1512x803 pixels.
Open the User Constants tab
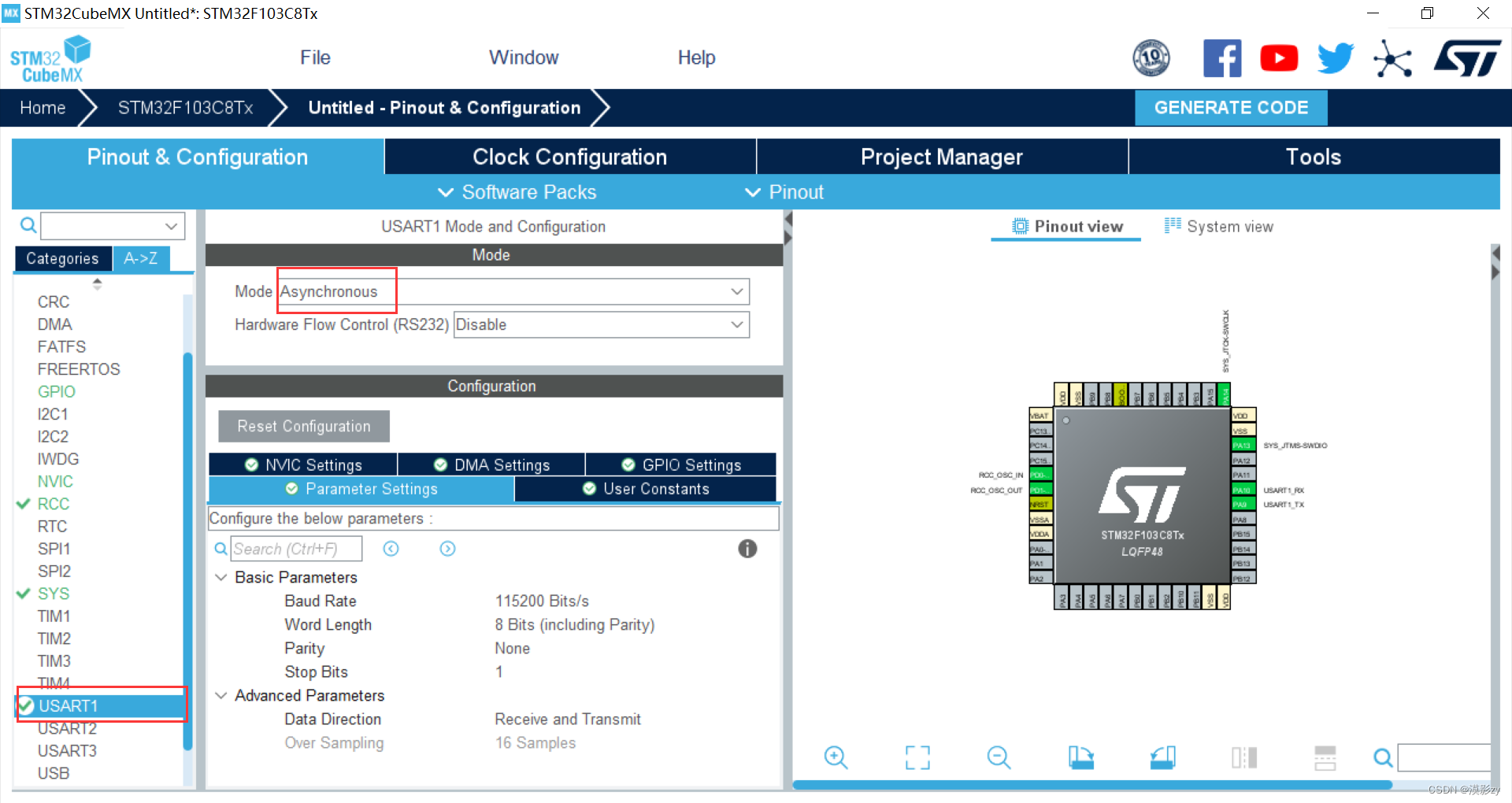coord(646,489)
